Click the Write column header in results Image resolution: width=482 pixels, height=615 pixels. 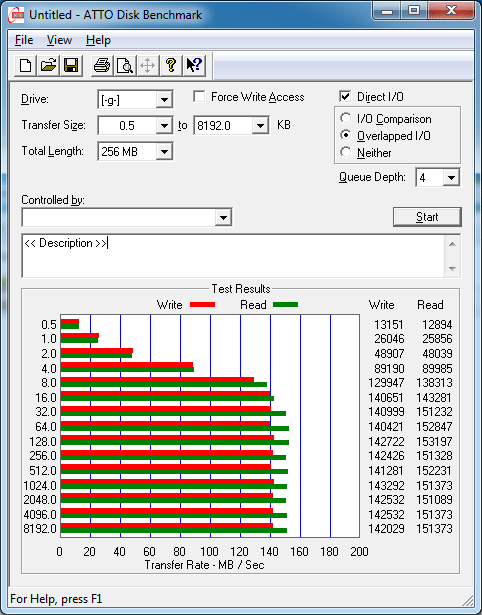pos(382,305)
